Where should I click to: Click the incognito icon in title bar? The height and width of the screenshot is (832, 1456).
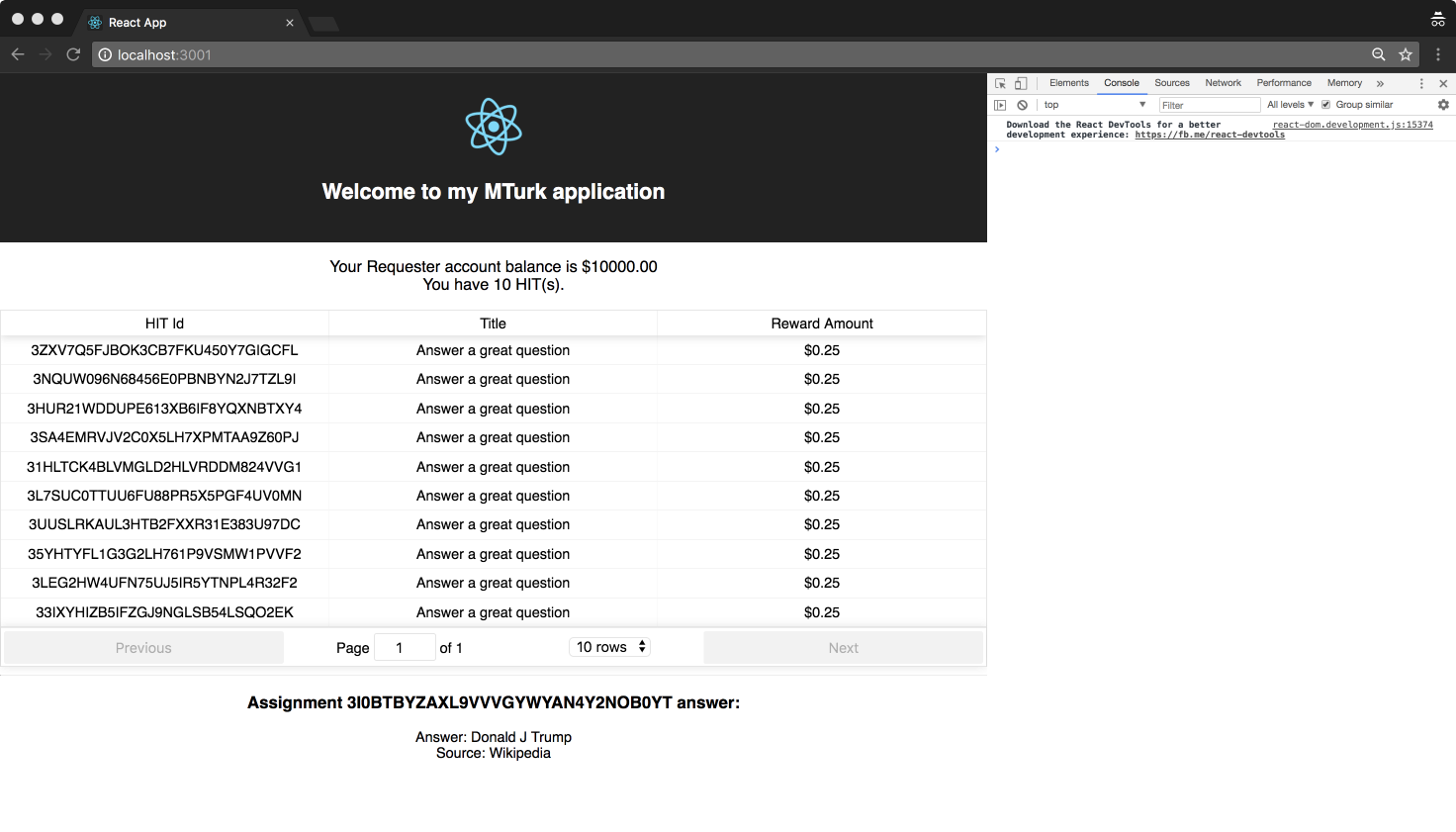coord(1437,19)
